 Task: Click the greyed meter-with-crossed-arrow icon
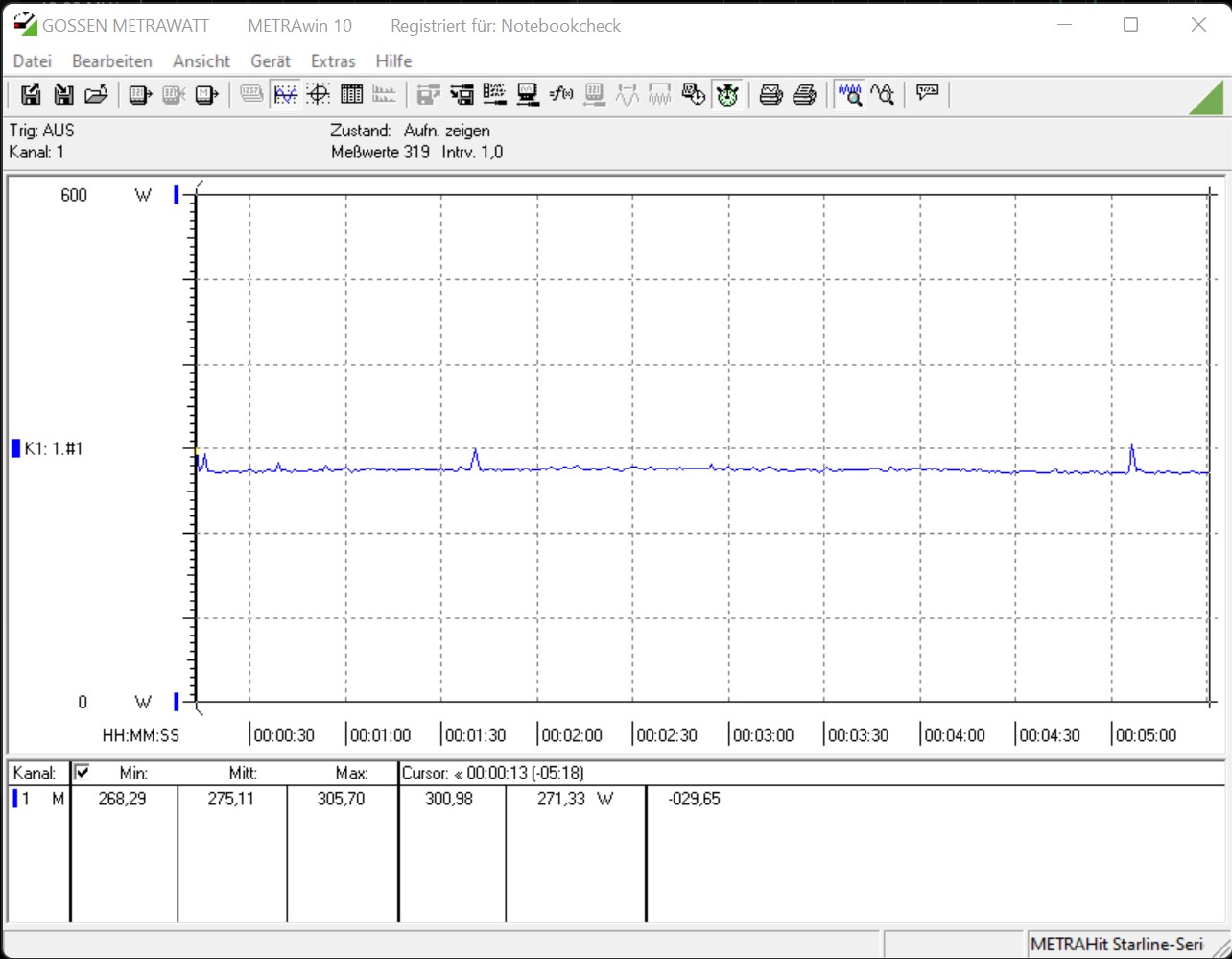click(x=174, y=94)
